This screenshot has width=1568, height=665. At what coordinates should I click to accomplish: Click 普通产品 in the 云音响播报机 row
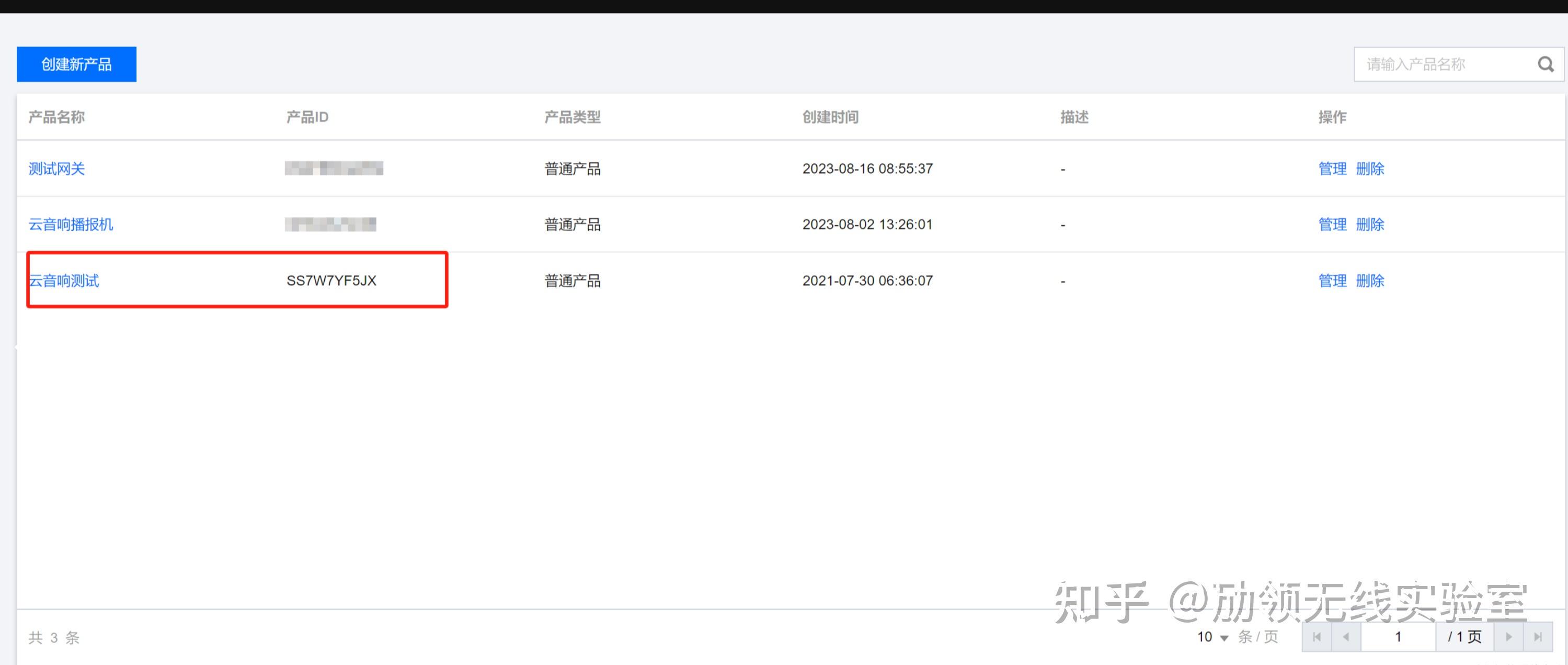coord(572,224)
